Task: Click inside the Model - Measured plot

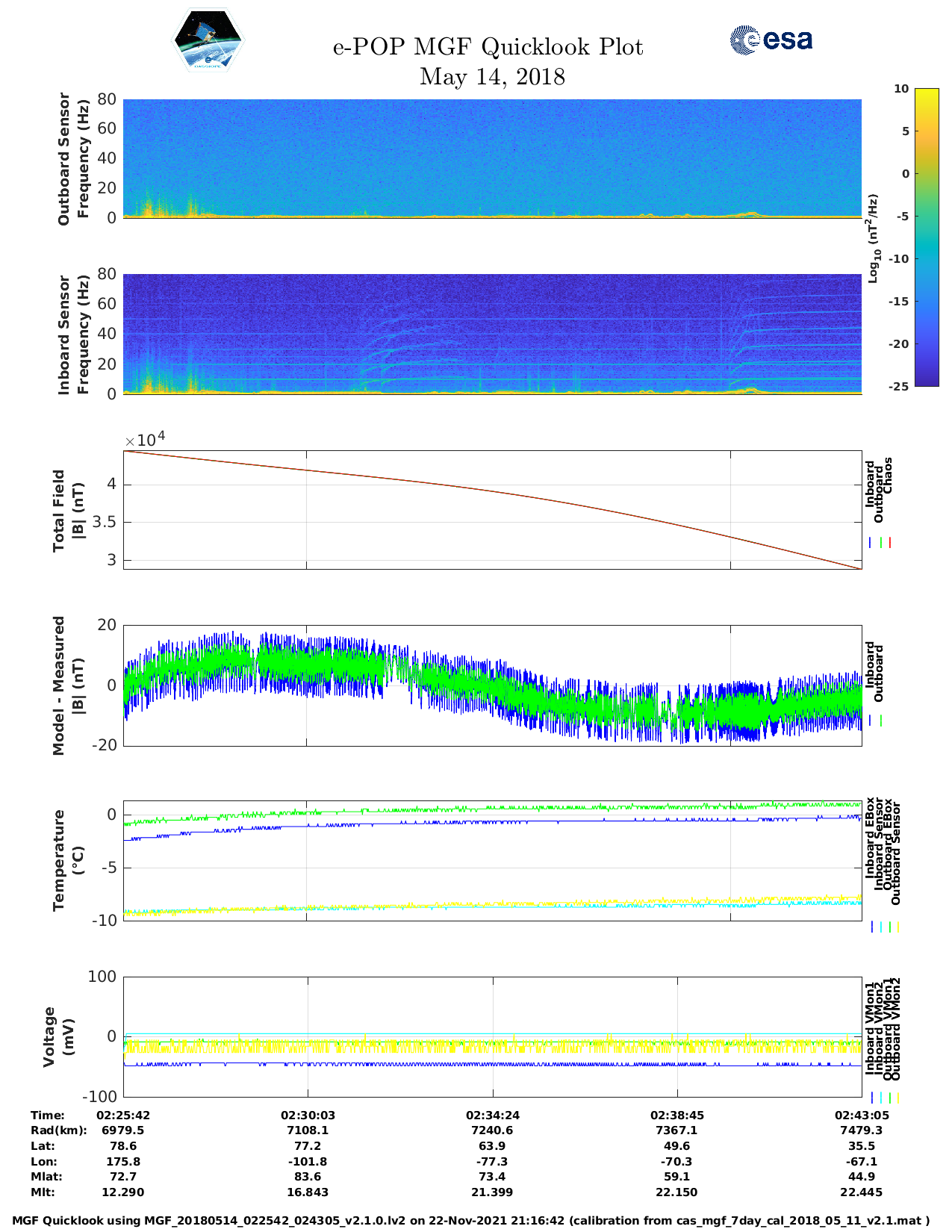Action: [492, 685]
